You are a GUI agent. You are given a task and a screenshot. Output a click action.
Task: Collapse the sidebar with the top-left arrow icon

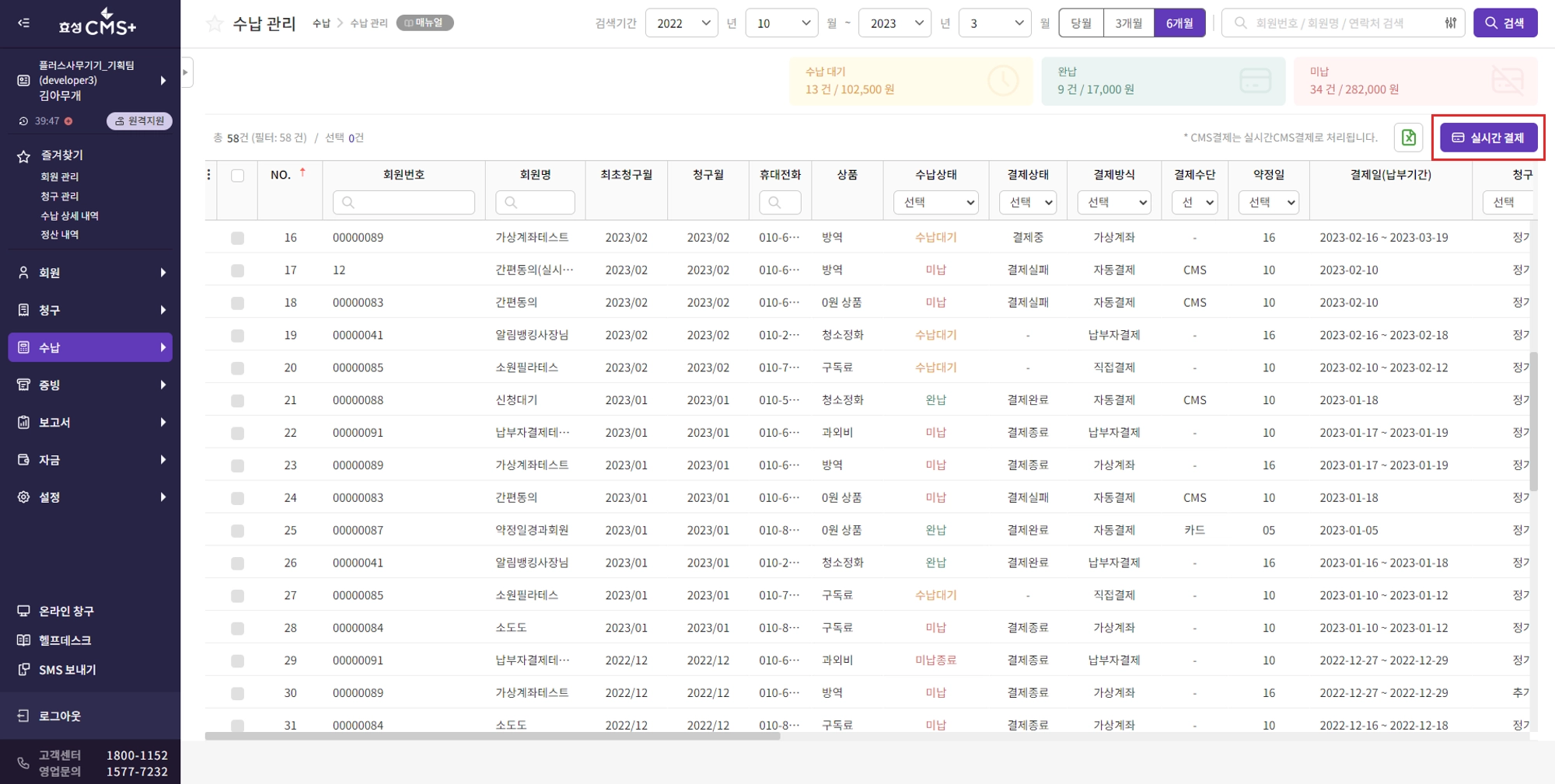24,23
